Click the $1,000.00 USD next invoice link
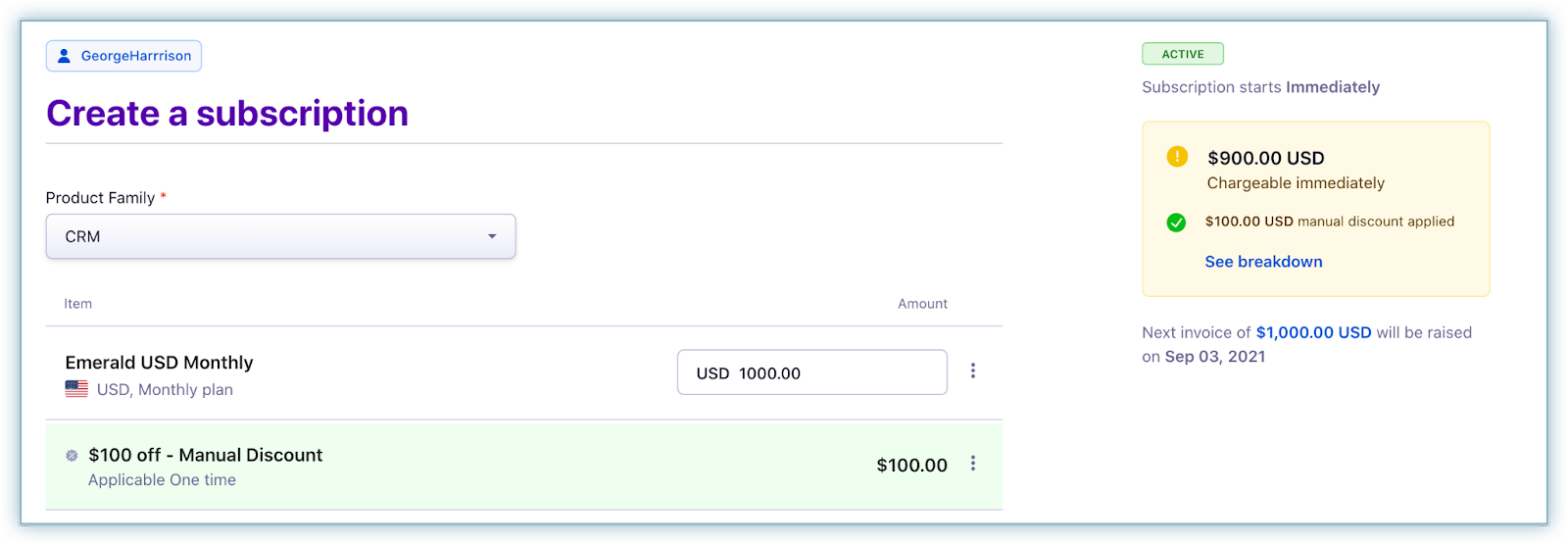Viewport: 1568px width, 545px height. point(1313,332)
